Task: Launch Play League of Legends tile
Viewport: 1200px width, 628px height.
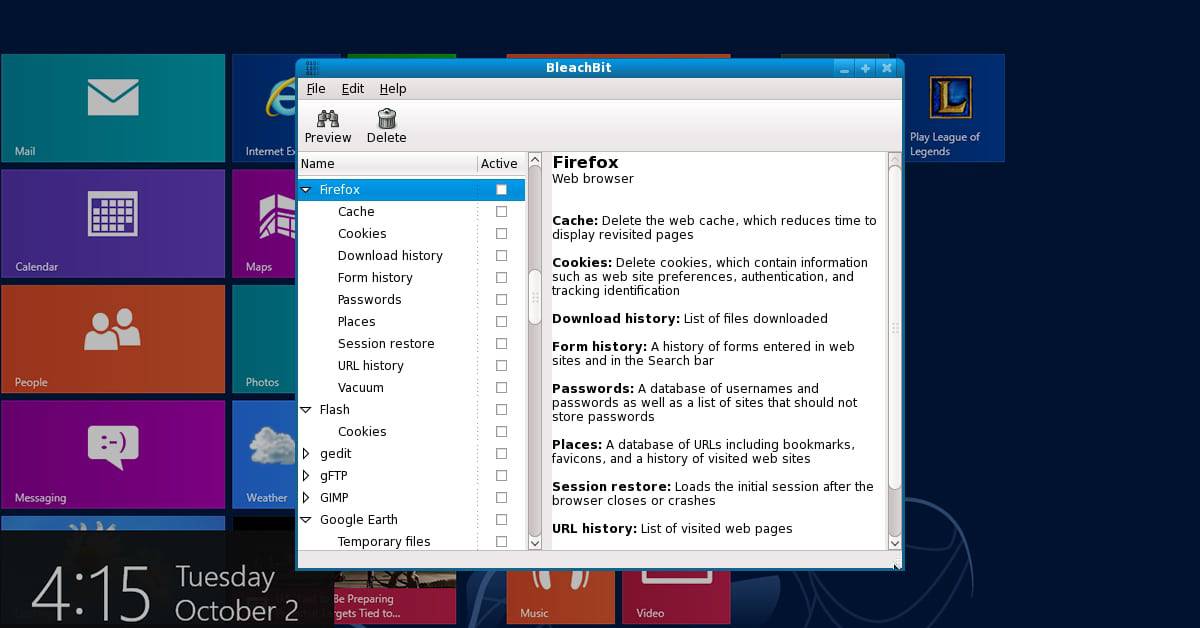Action: pyautogui.click(x=949, y=108)
